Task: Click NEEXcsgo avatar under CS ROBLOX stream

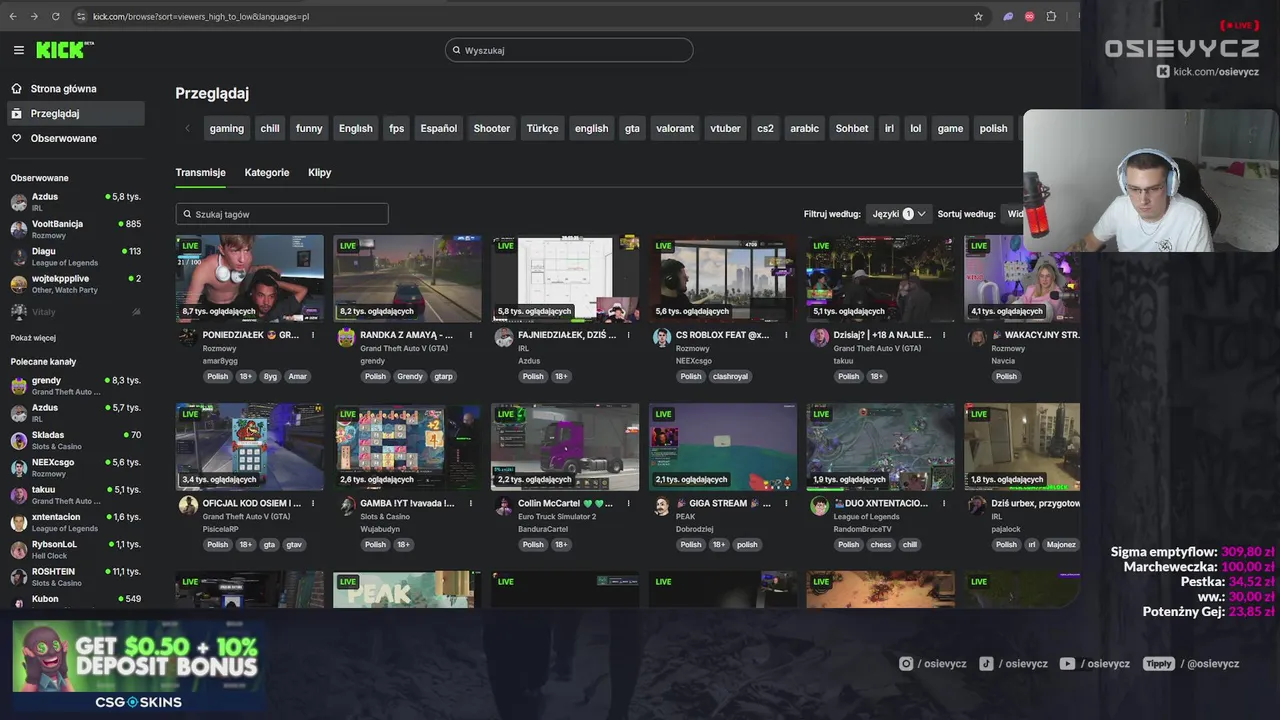Action: 662,338
